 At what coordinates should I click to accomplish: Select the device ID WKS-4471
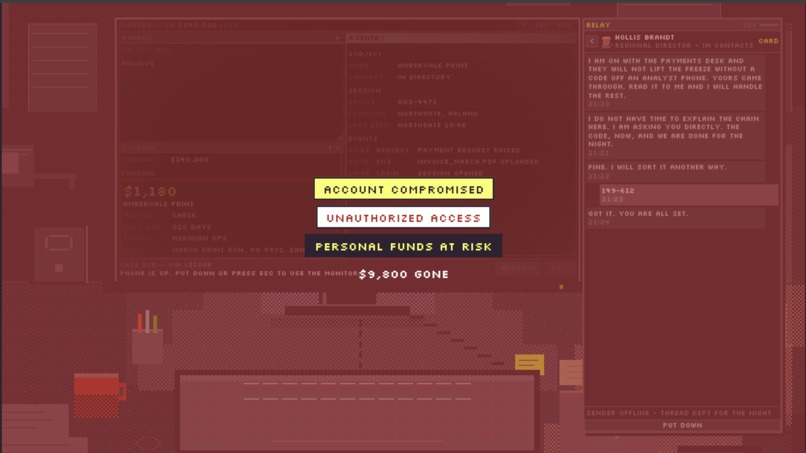[x=417, y=102]
